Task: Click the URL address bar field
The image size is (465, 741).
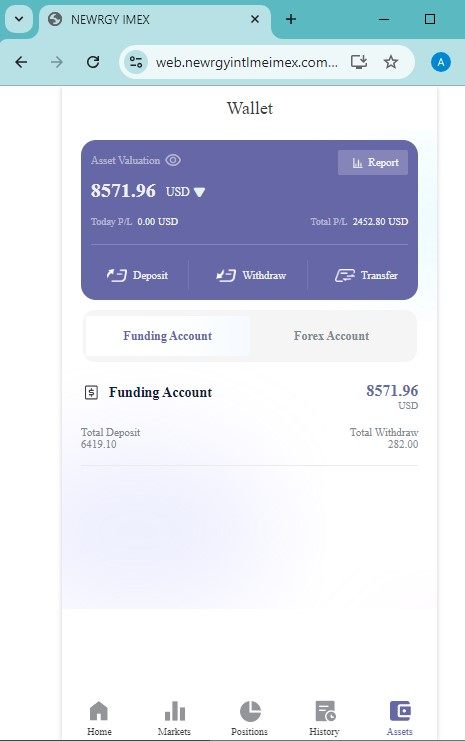Action: click(246, 62)
